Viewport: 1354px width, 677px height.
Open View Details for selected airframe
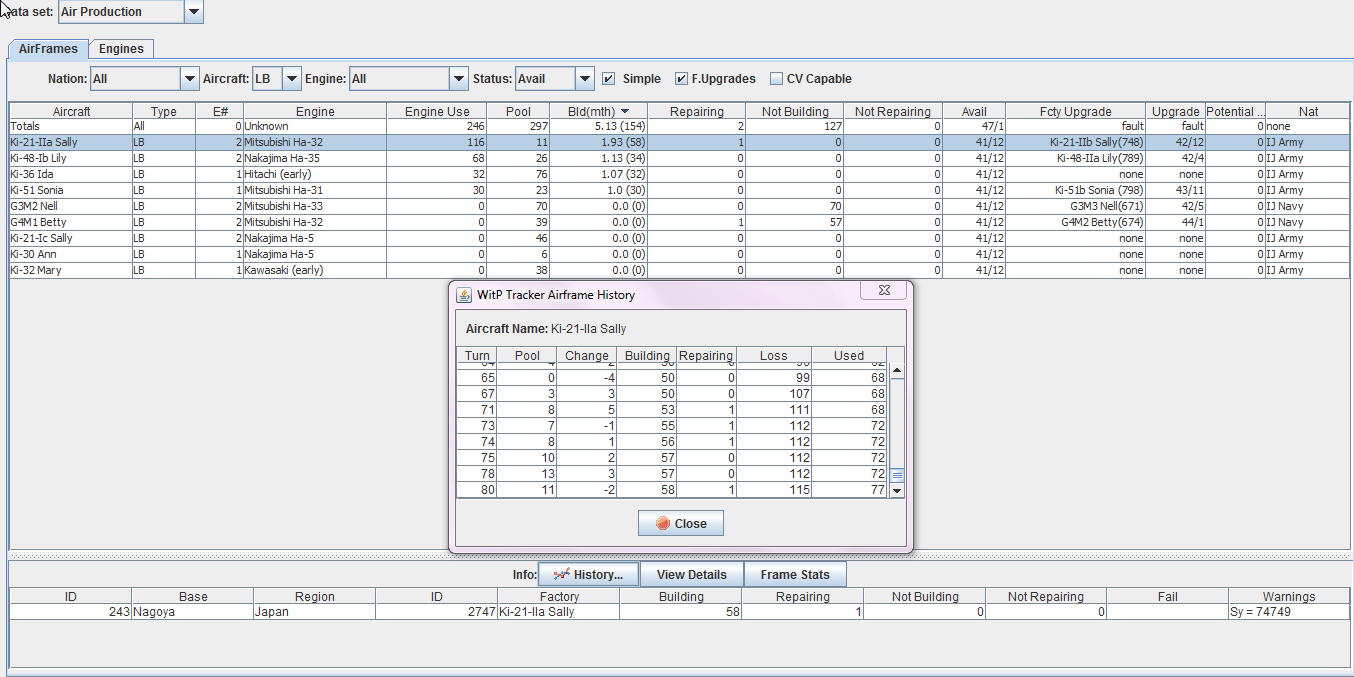691,575
